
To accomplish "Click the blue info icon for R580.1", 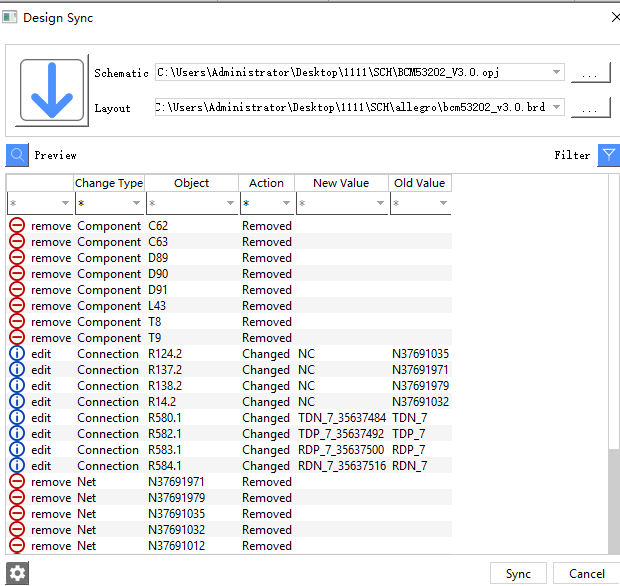I will 17,418.
